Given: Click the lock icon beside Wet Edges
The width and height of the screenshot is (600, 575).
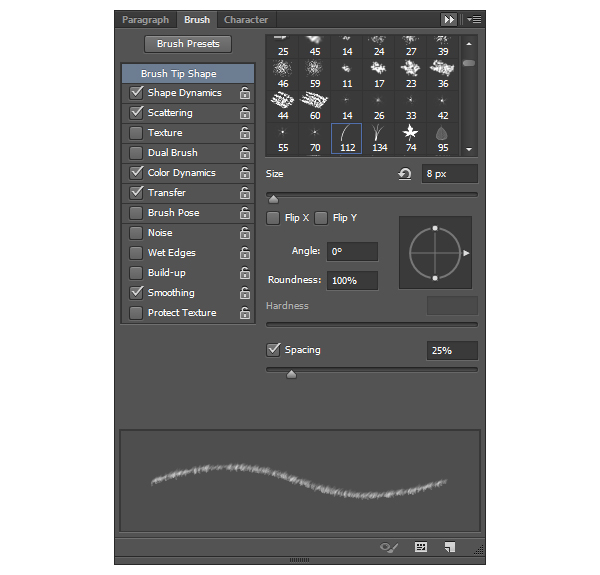Looking at the screenshot, I should [245, 253].
